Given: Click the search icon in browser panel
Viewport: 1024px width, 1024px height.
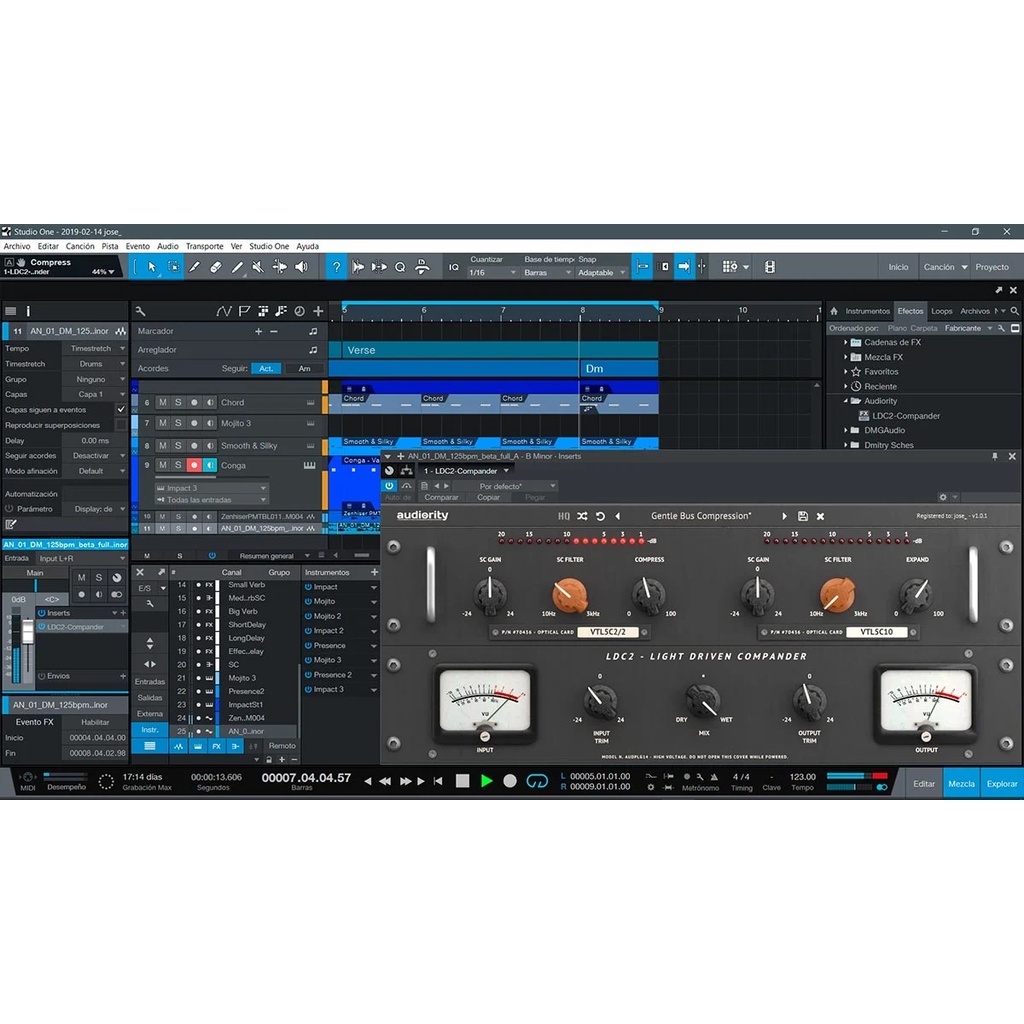Looking at the screenshot, I should (1014, 311).
